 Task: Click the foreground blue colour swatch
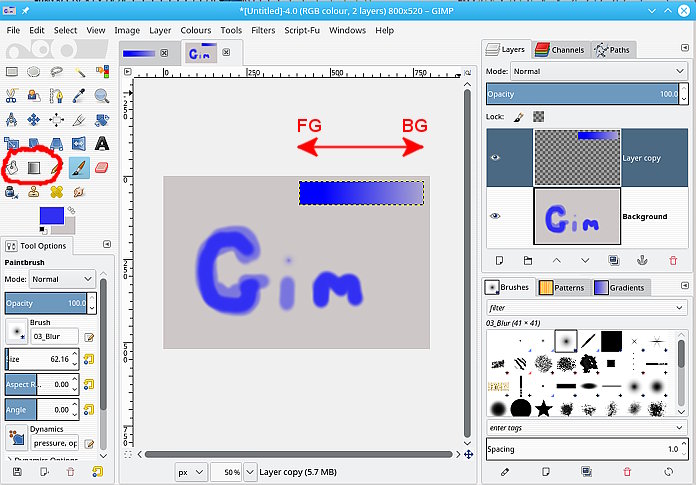pos(51,216)
